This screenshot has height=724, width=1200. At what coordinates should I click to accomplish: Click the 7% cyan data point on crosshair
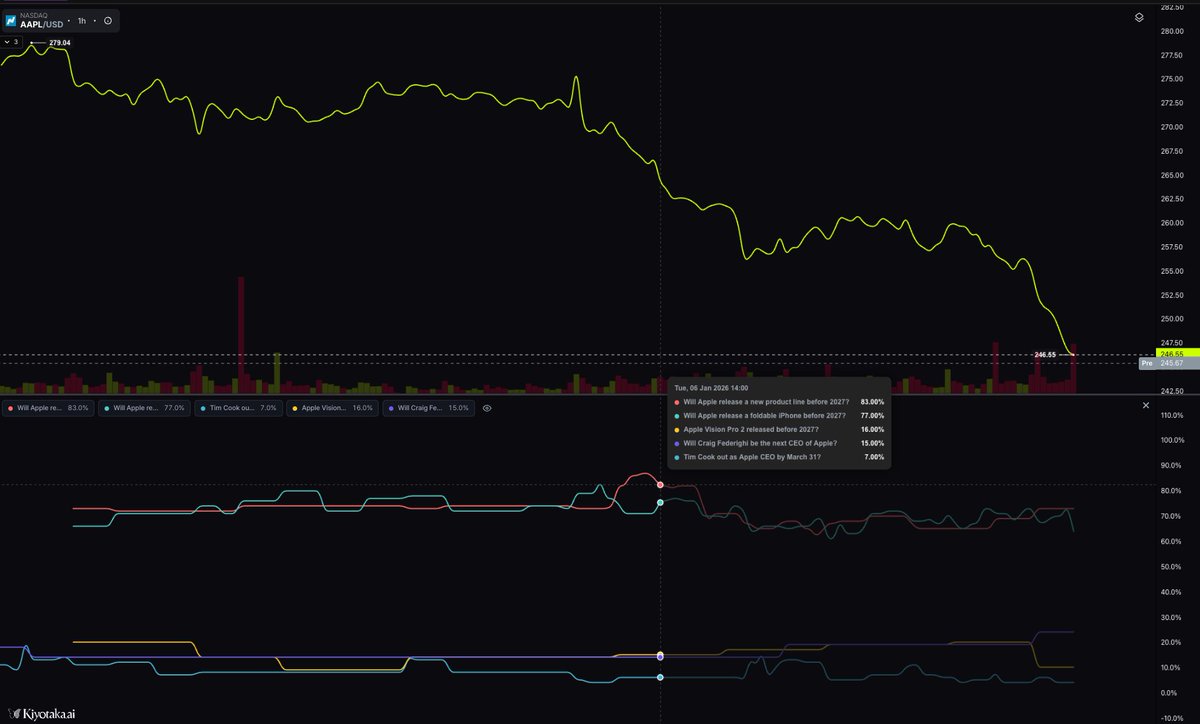660,677
